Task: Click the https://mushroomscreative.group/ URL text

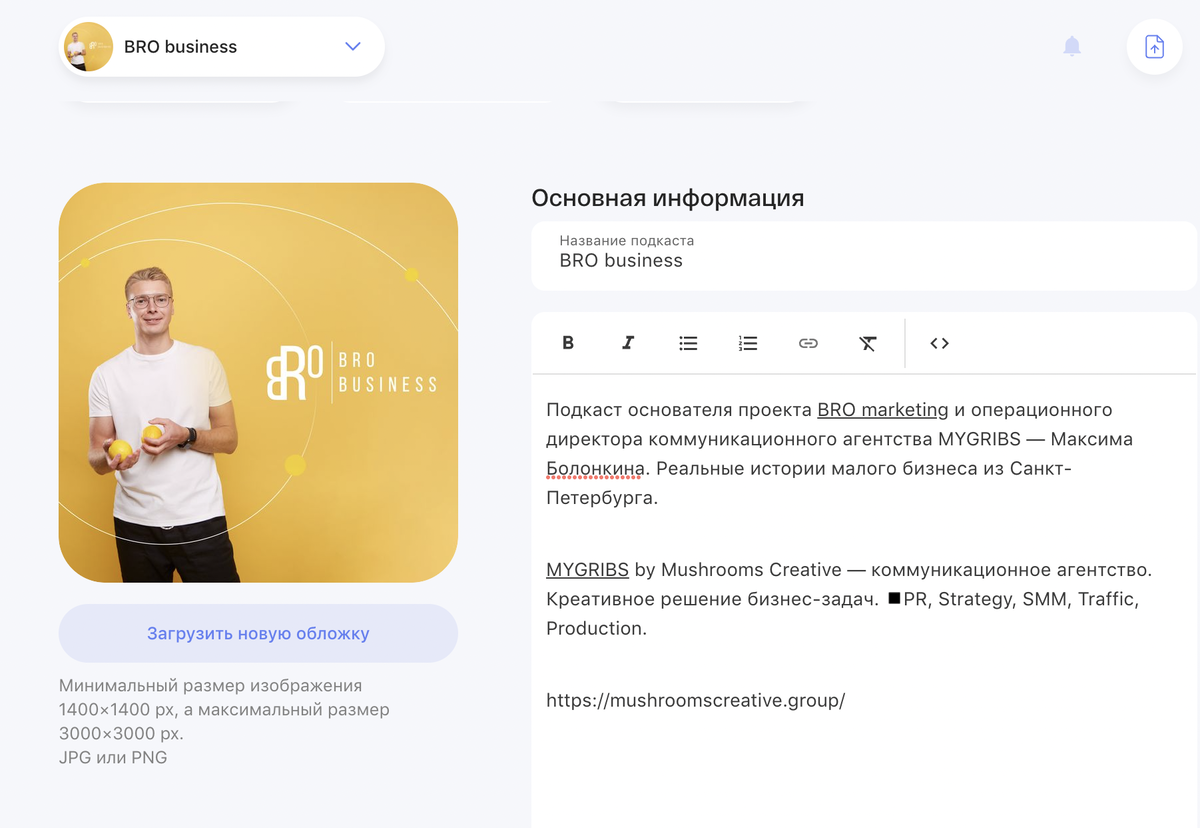Action: (x=696, y=700)
